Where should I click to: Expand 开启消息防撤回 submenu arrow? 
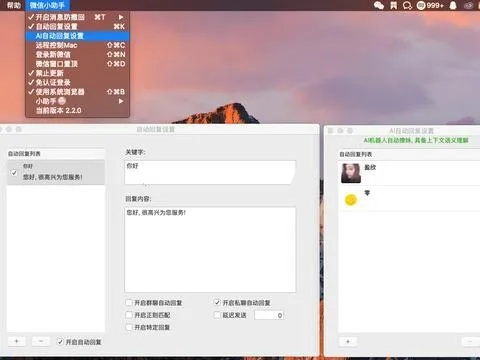[121, 17]
